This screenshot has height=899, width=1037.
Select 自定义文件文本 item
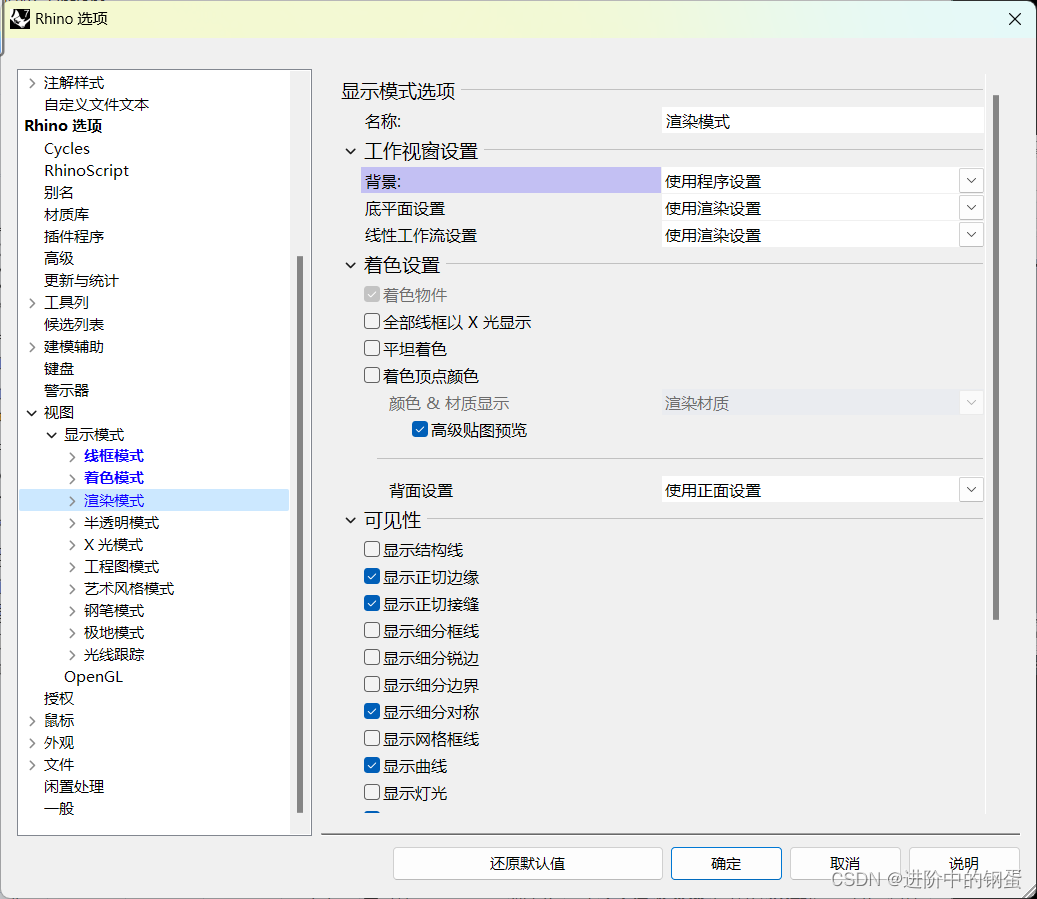pos(96,105)
